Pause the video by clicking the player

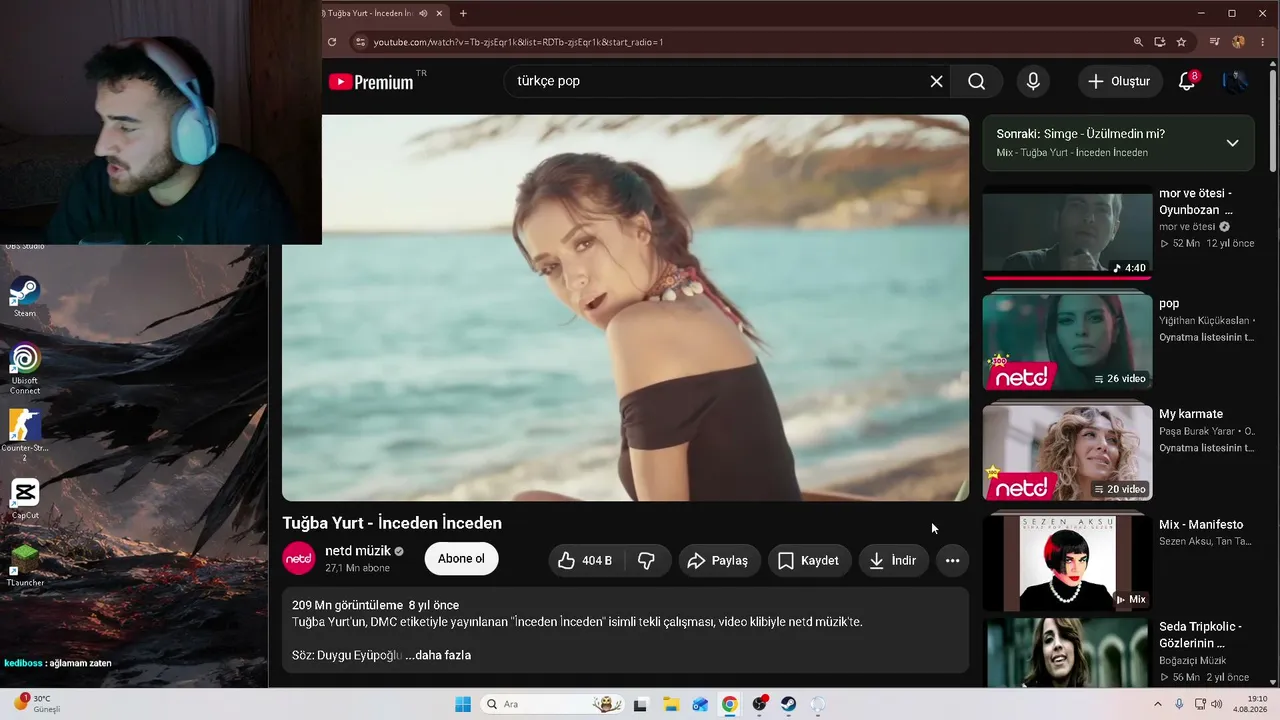625,308
